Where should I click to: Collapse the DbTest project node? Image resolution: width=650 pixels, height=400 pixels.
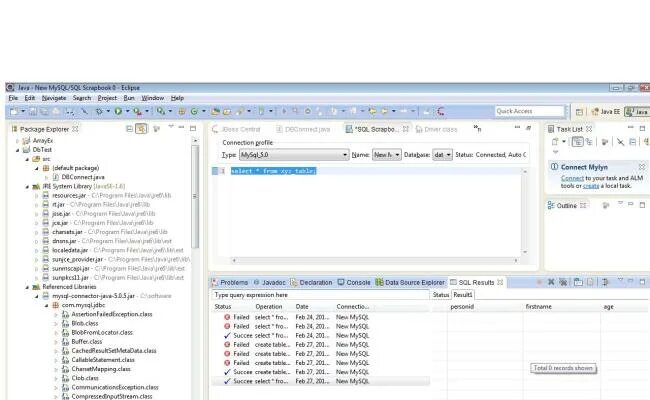(x=17, y=150)
